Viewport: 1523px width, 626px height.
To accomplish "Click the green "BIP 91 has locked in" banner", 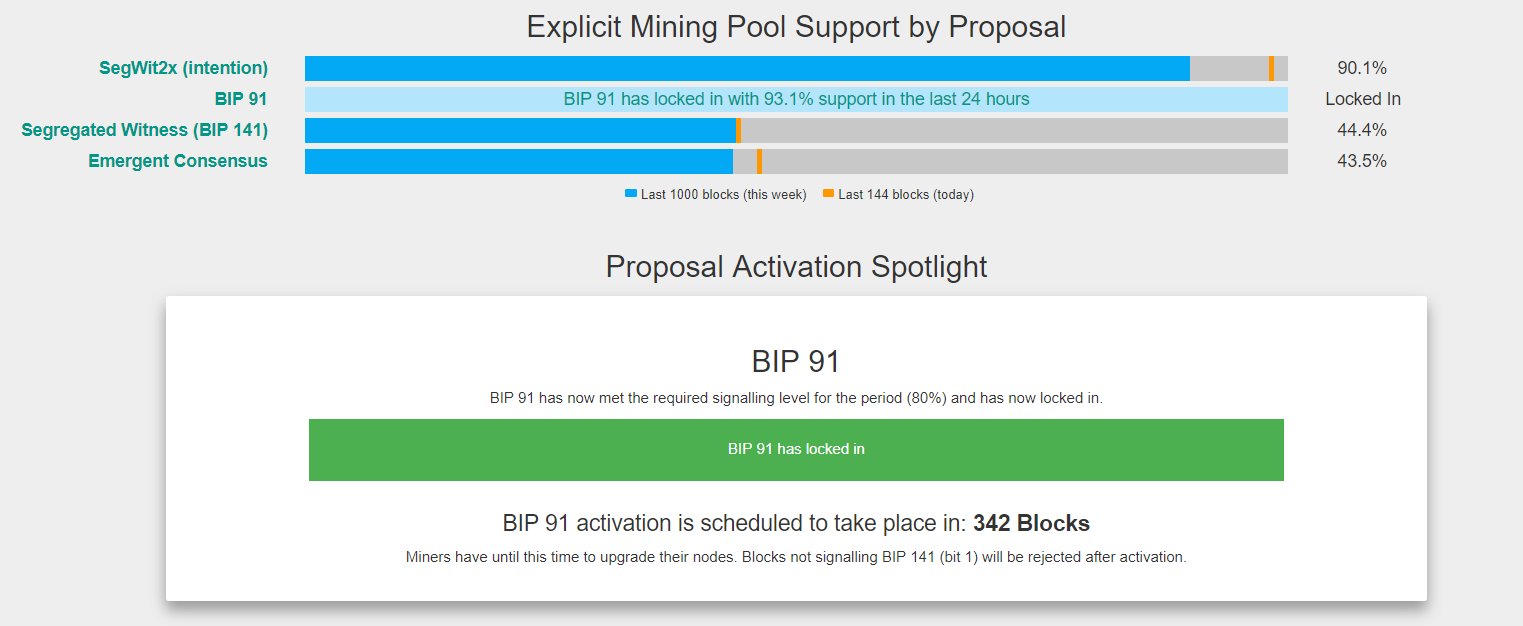I will [x=796, y=450].
